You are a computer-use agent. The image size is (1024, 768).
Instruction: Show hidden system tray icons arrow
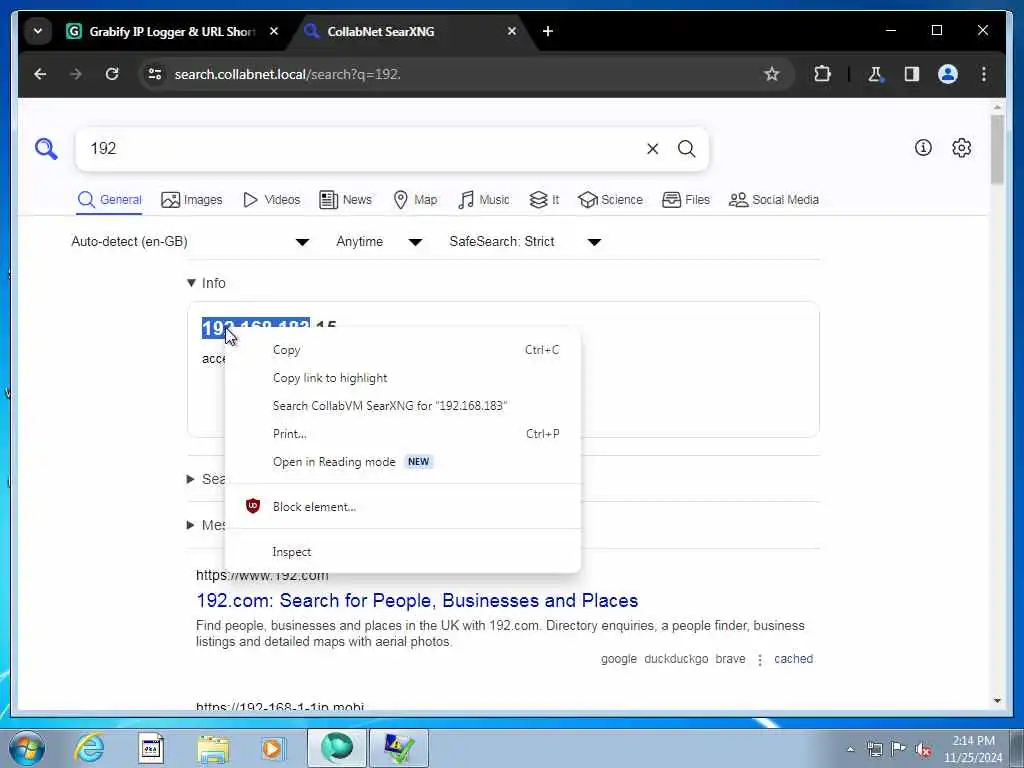tap(850, 749)
